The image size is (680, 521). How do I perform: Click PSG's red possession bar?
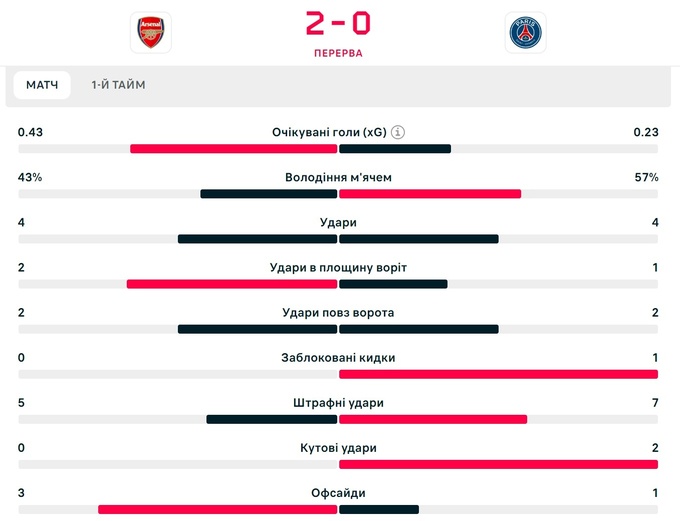pos(431,194)
